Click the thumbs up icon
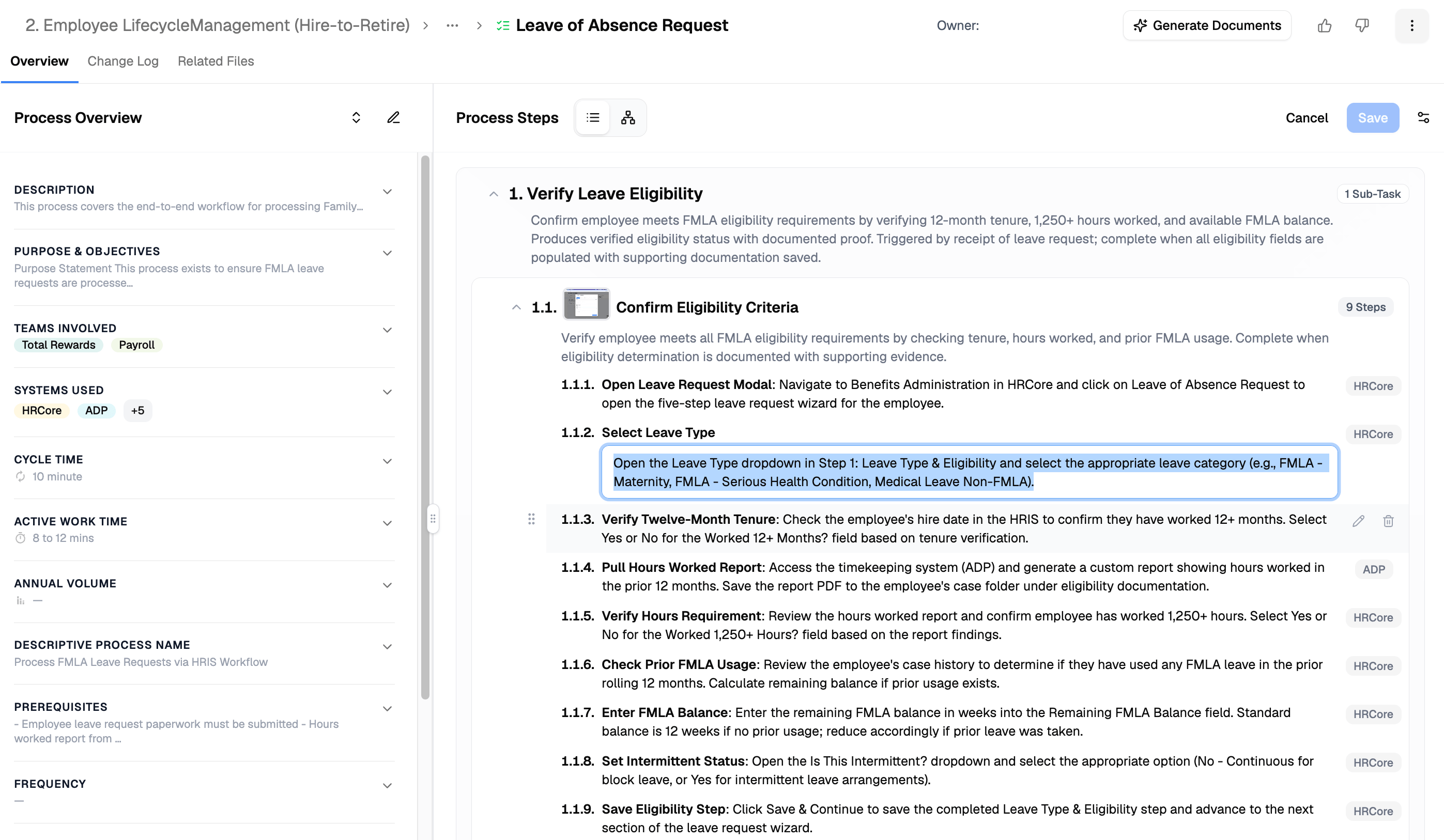Image resolution: width=1444 pixels, height=840 pixels. (1324, 25)
